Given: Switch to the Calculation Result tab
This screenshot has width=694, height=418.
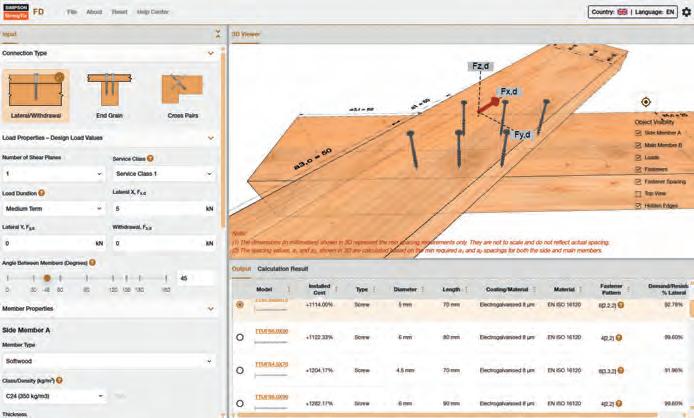Looking at the screenshot, I should (x=283, y=269).
